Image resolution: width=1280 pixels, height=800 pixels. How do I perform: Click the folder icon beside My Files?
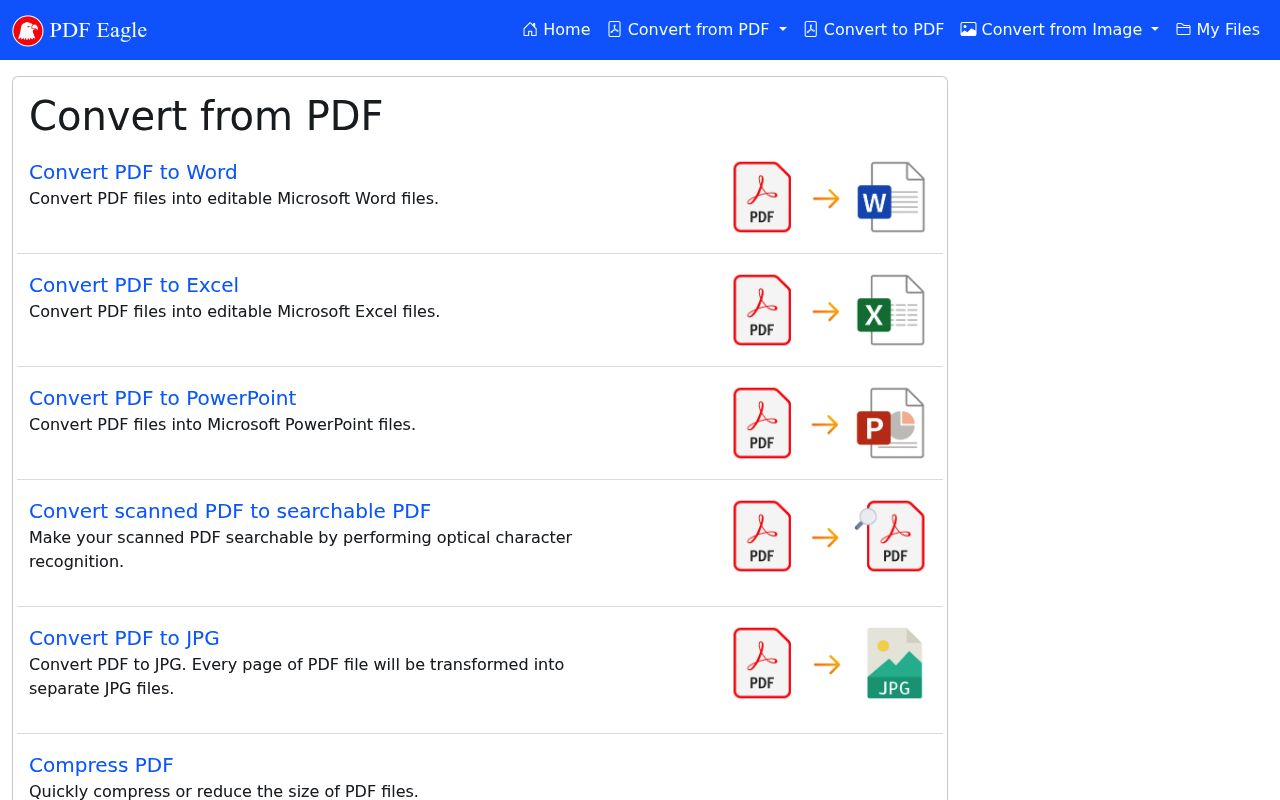point(1184,30)
